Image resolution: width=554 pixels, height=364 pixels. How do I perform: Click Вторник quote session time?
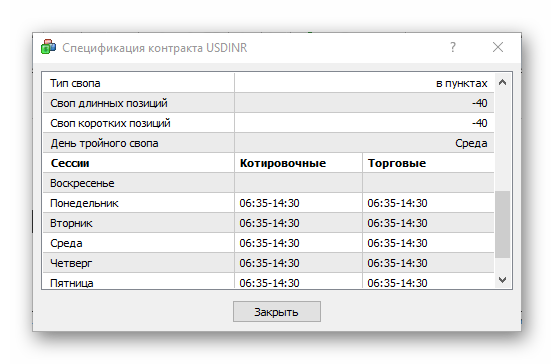point(269,223)
